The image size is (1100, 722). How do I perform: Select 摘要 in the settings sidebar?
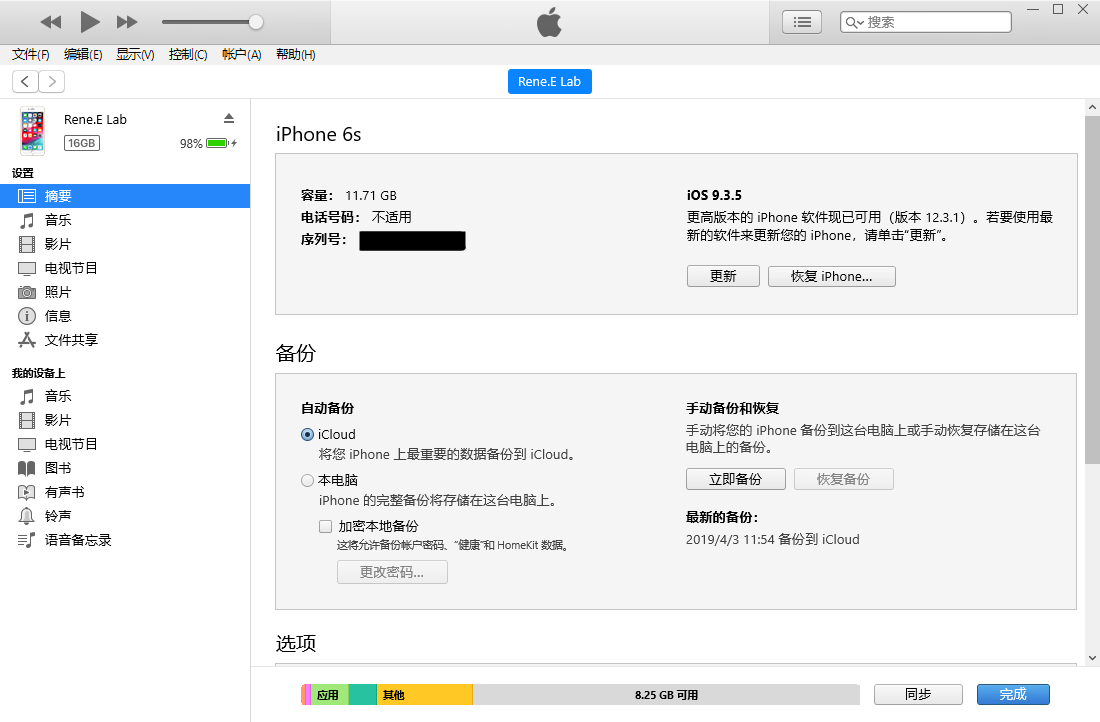[125, 196]
